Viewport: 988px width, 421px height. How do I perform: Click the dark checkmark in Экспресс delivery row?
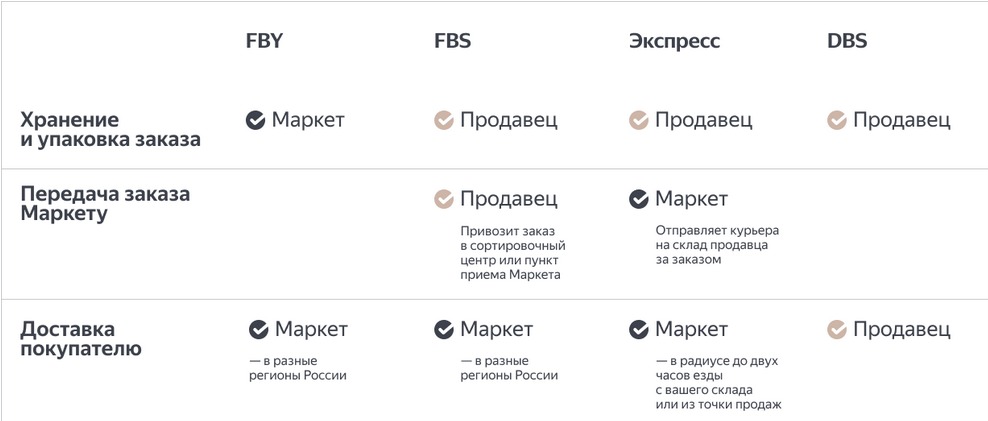(x=639, y=329)
